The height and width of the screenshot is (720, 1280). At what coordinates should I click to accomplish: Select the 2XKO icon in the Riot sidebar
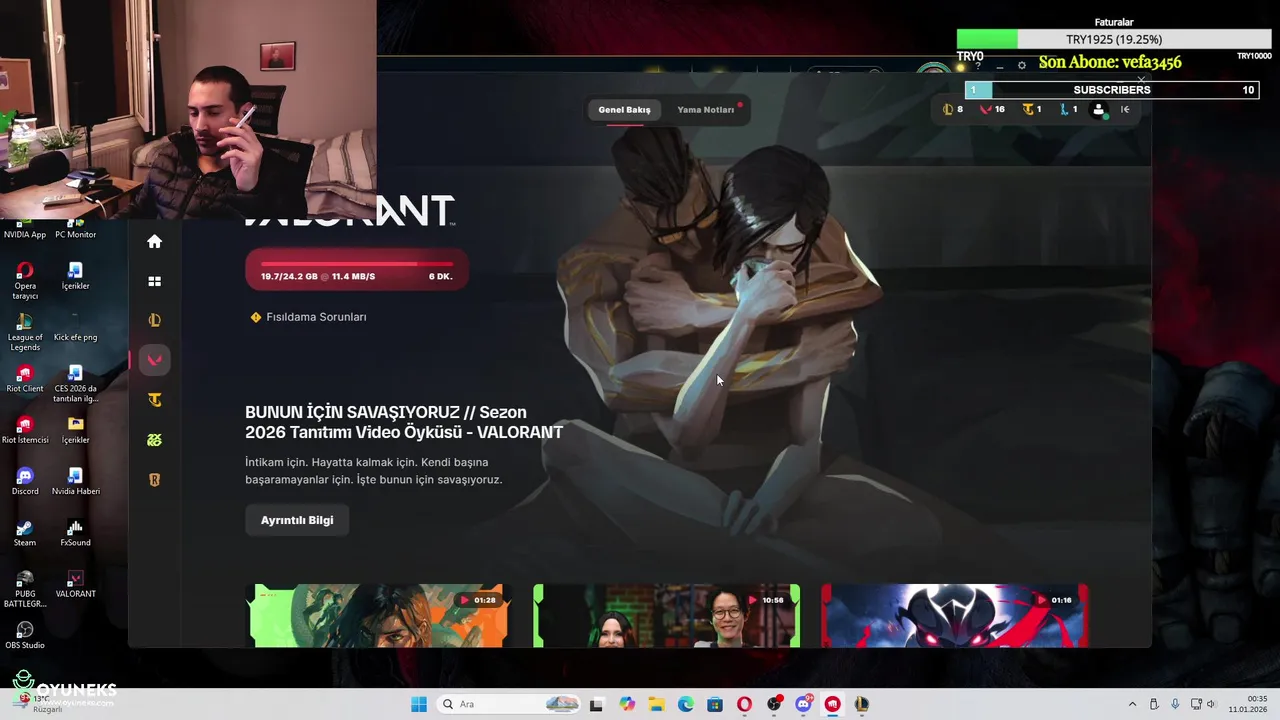tap(154, 440)
